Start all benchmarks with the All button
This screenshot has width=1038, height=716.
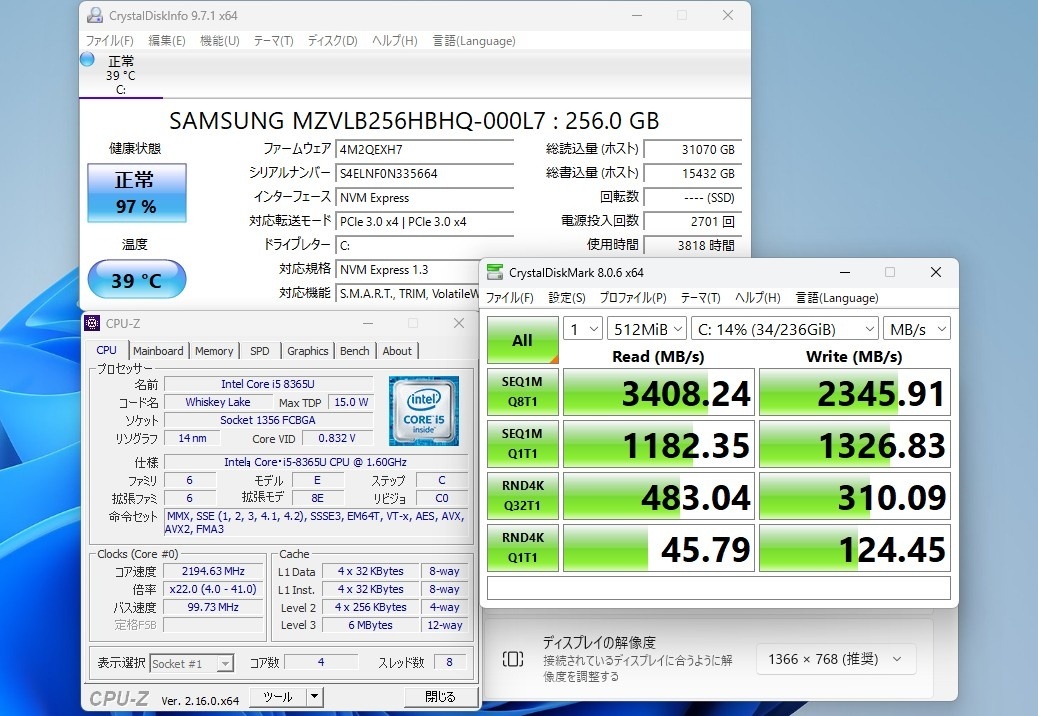522,341
